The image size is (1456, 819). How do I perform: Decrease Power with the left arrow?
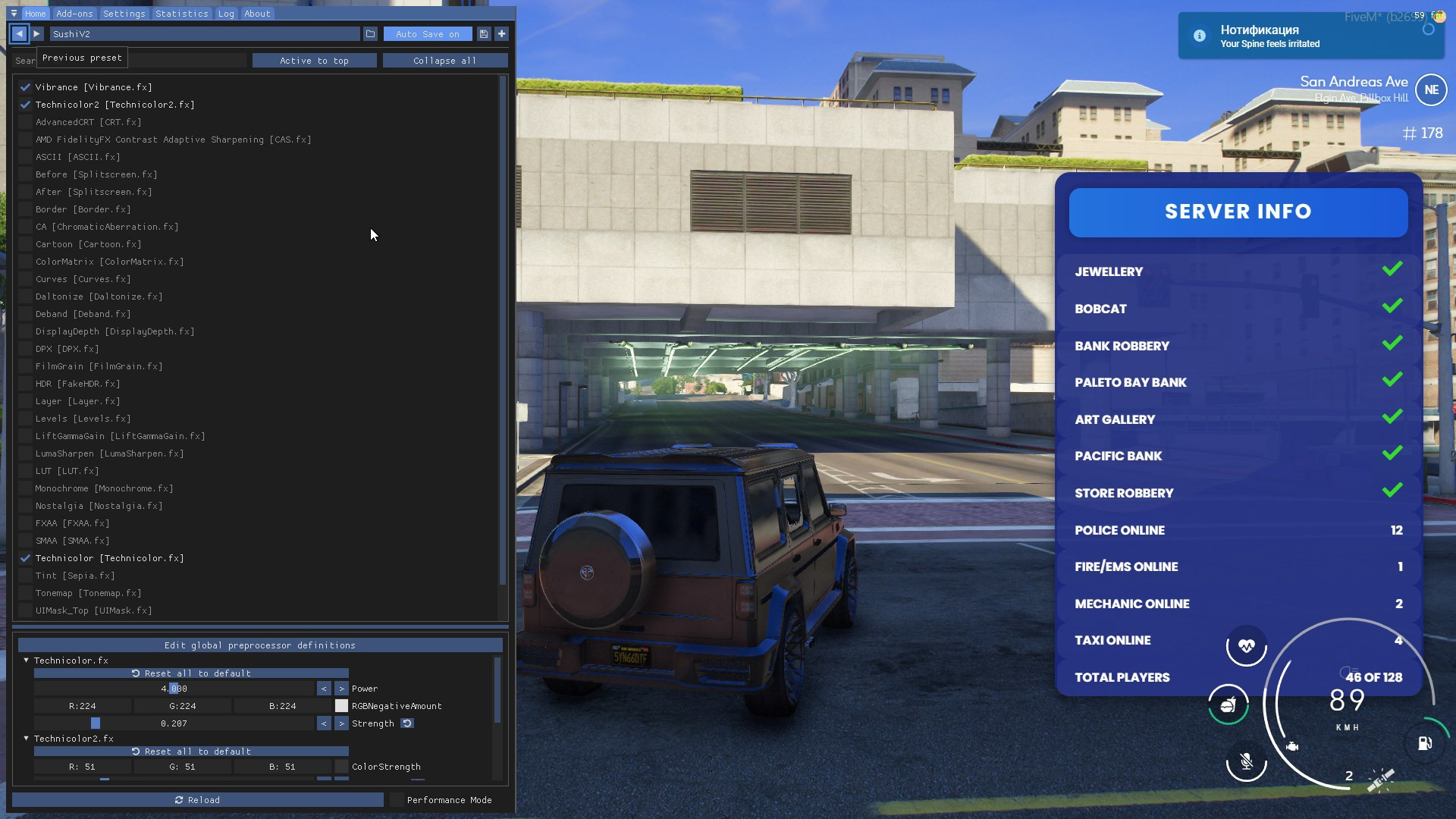[x=324, y=689]
